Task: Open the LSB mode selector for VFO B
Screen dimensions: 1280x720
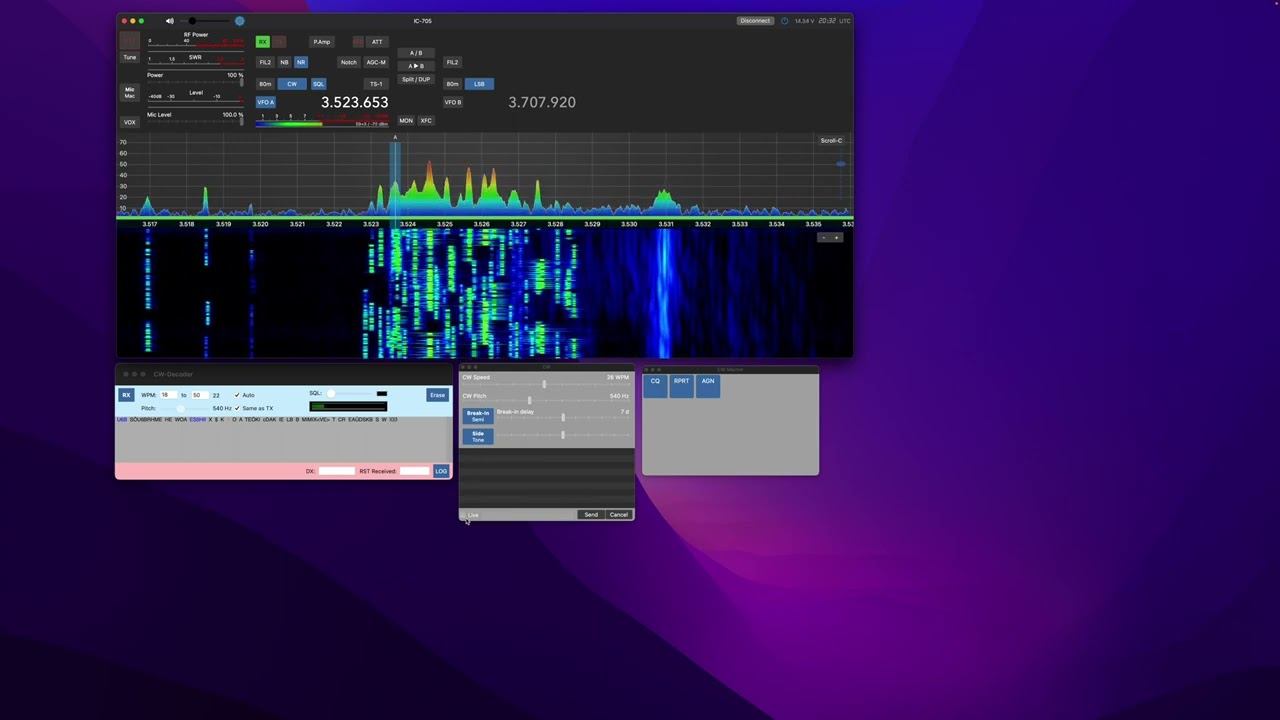Action: pyautogui.click(x=479, y=84)
